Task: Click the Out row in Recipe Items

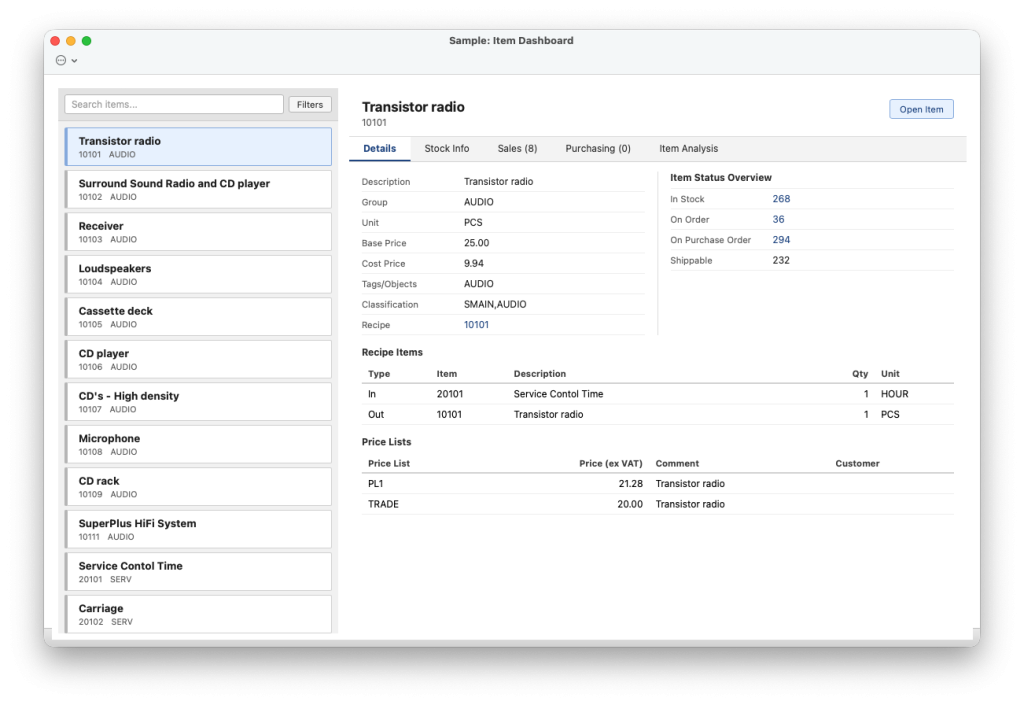Action: coord(658,415)
